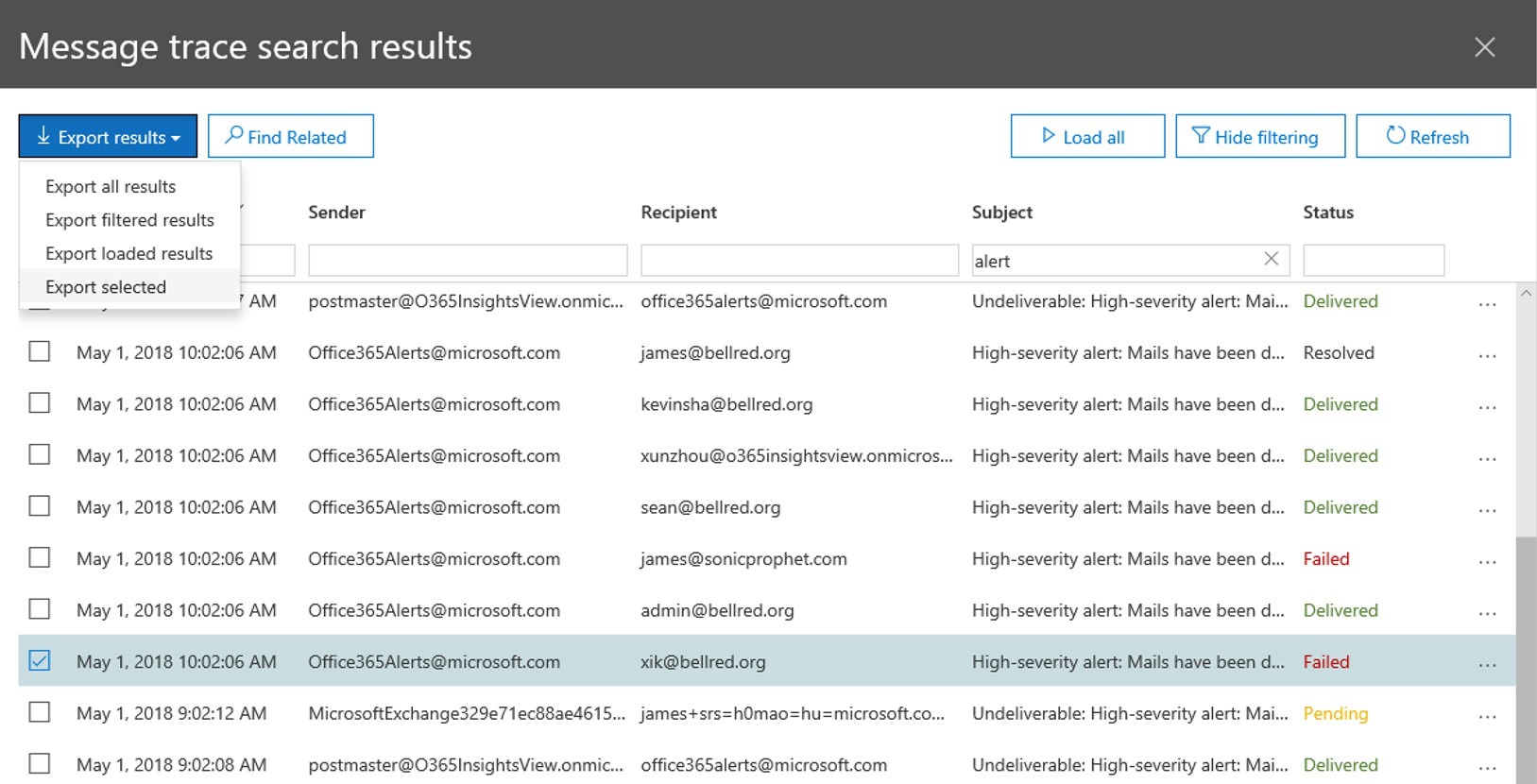
Task: Collapse the Export results dropdown button
Action: (x=108, y=137)
